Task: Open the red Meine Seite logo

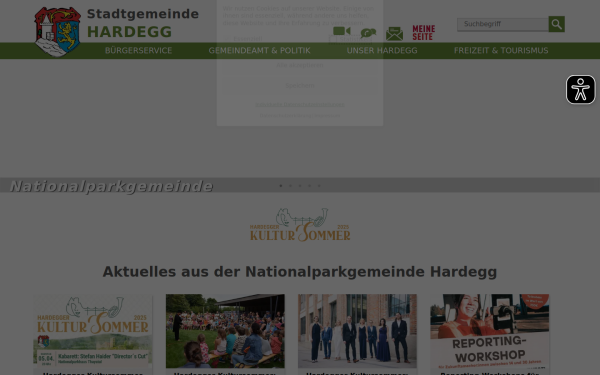Action: tap(424, 33)
